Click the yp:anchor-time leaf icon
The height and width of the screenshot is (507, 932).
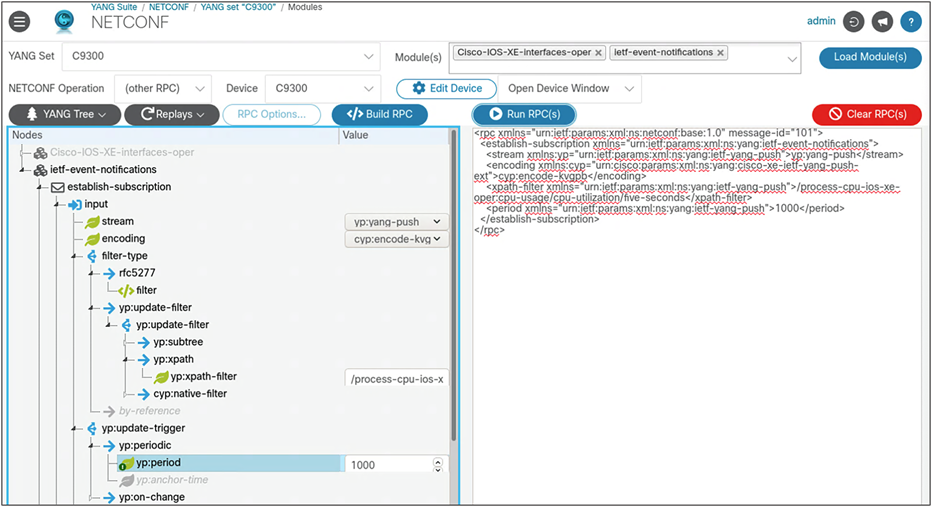click(127, 480)
